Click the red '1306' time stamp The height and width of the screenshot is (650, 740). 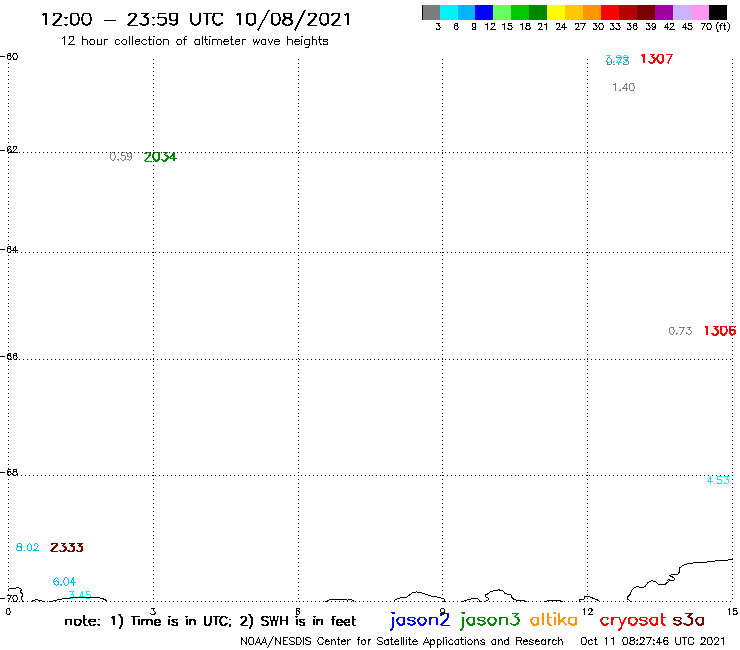click(720, 331)
